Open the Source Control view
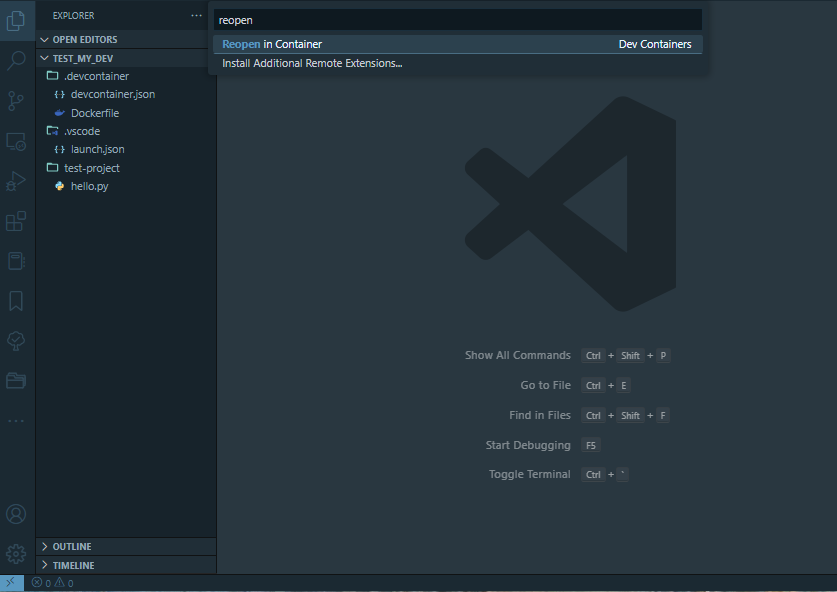This screenshot has height=592, width=837. click(x=16, y=100)
